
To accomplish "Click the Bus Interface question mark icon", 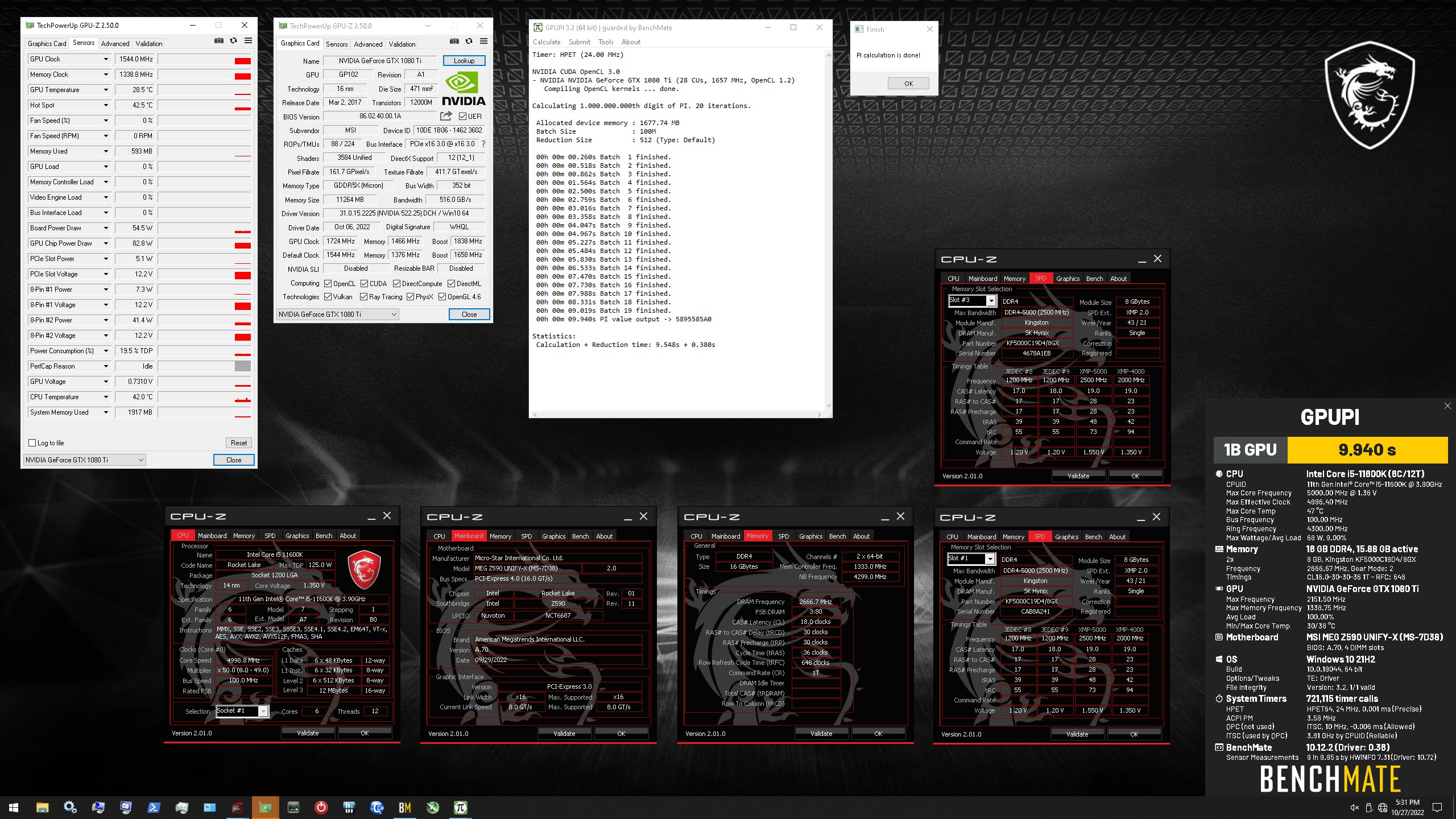I will point(483,144).
